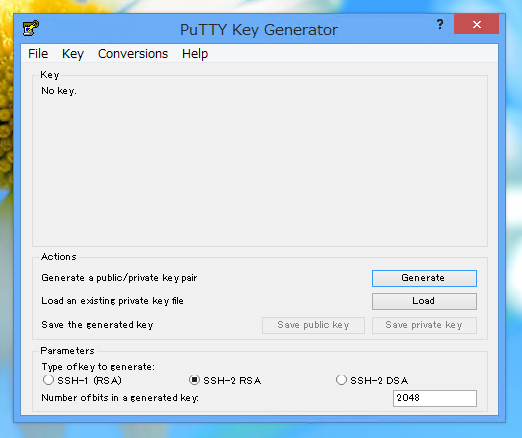Click 'Number of bits in a generated key' label
Viewport: 522px width, 438px height.
point(120,398)
